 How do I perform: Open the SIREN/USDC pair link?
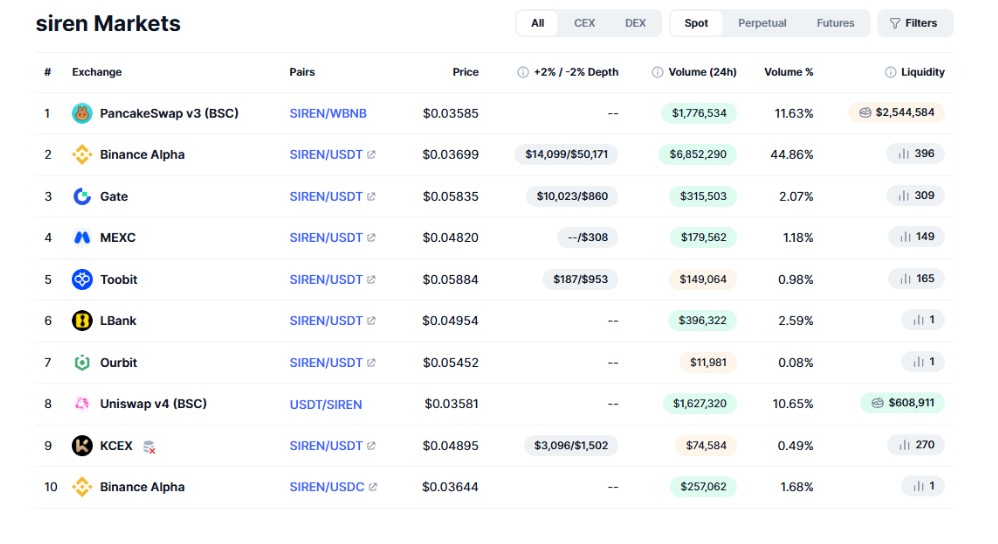click(327, 487)
